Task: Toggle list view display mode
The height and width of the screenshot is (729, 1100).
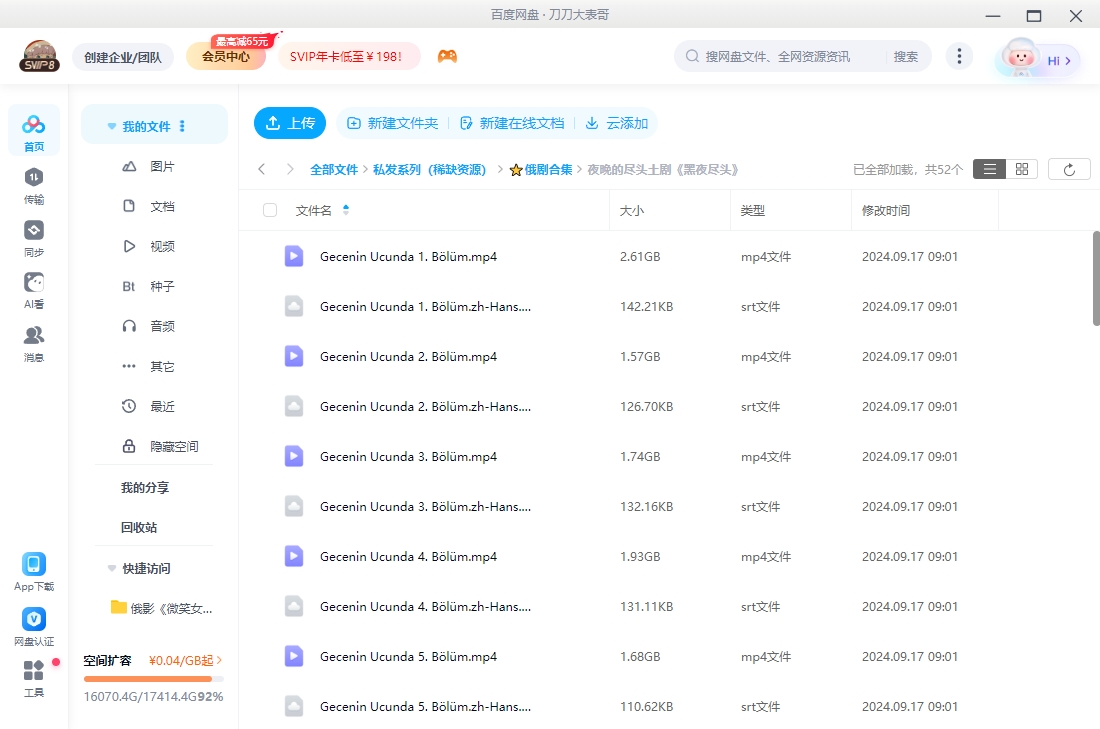Action: (x=989, y=168)
